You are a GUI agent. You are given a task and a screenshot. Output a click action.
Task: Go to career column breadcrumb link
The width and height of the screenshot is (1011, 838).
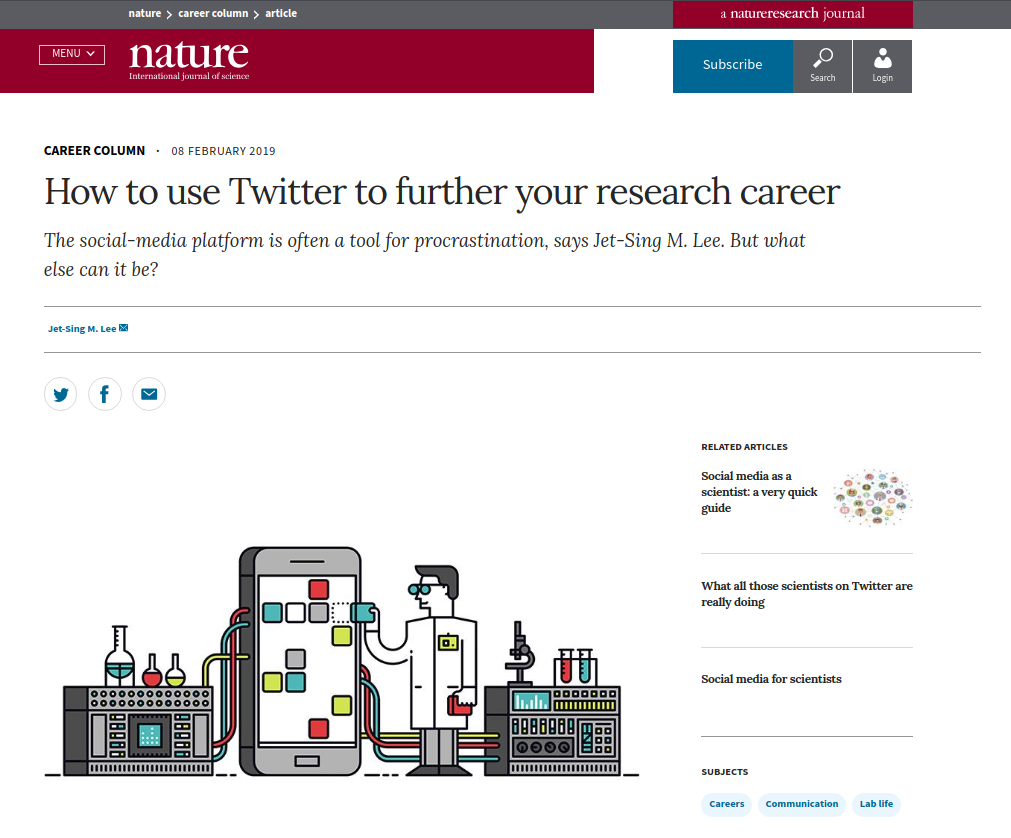pyautogui.click(x=213, y=13)
